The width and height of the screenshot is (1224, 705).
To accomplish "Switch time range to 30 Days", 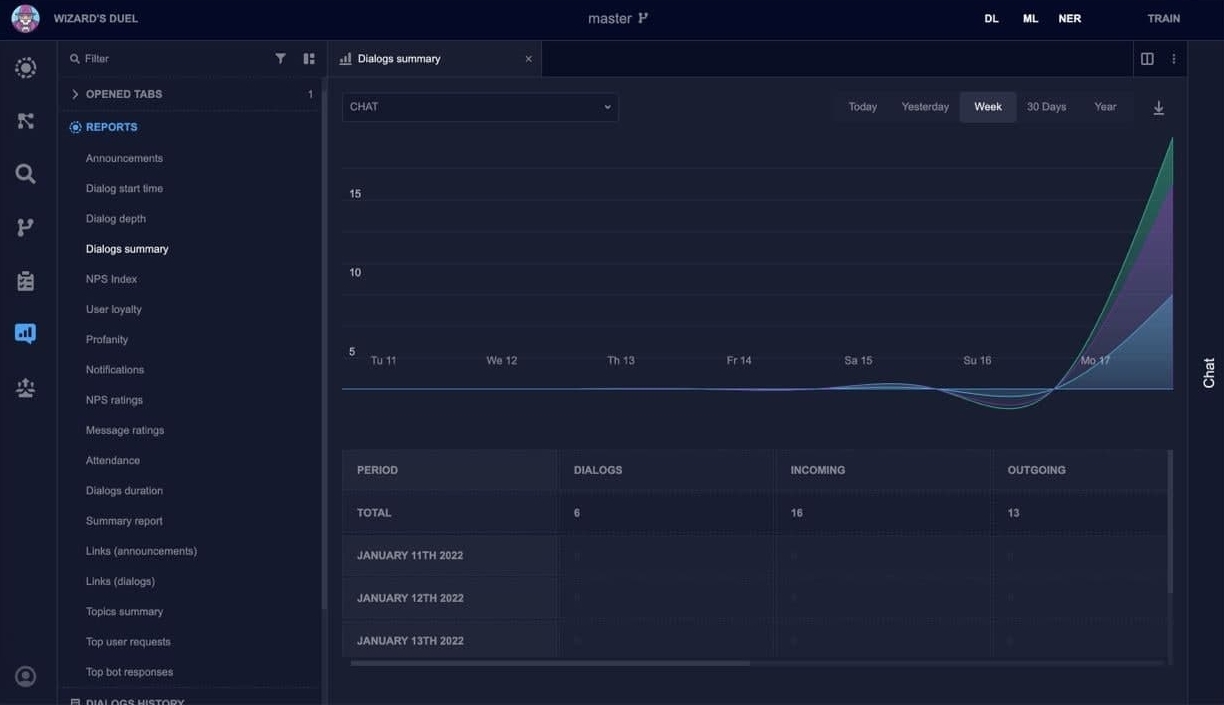I will 1046,107.
